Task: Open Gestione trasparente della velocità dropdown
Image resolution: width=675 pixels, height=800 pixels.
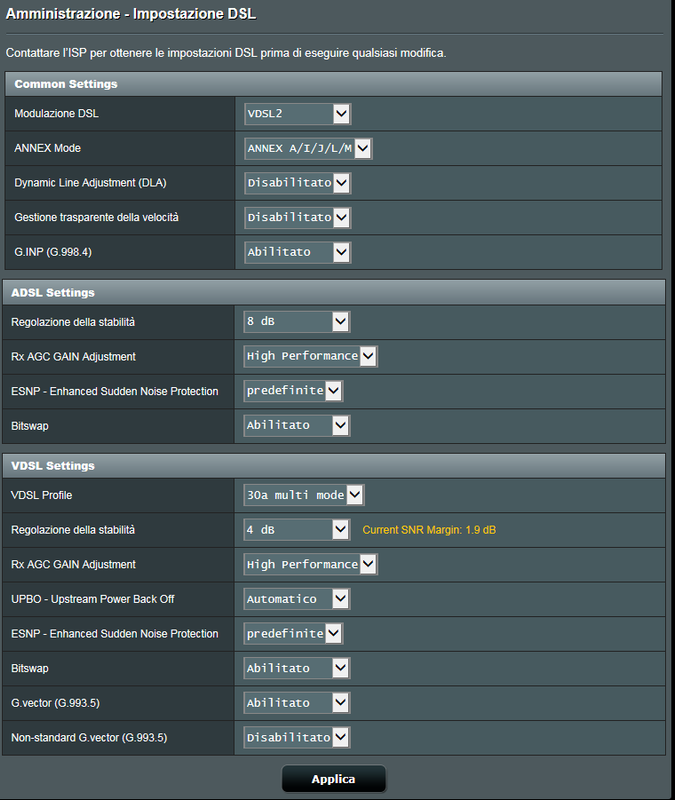Action: 297,217
